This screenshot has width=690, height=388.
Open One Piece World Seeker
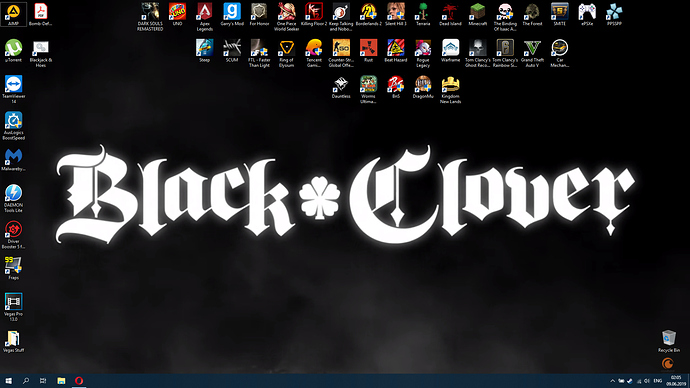[x=286, y=17]
